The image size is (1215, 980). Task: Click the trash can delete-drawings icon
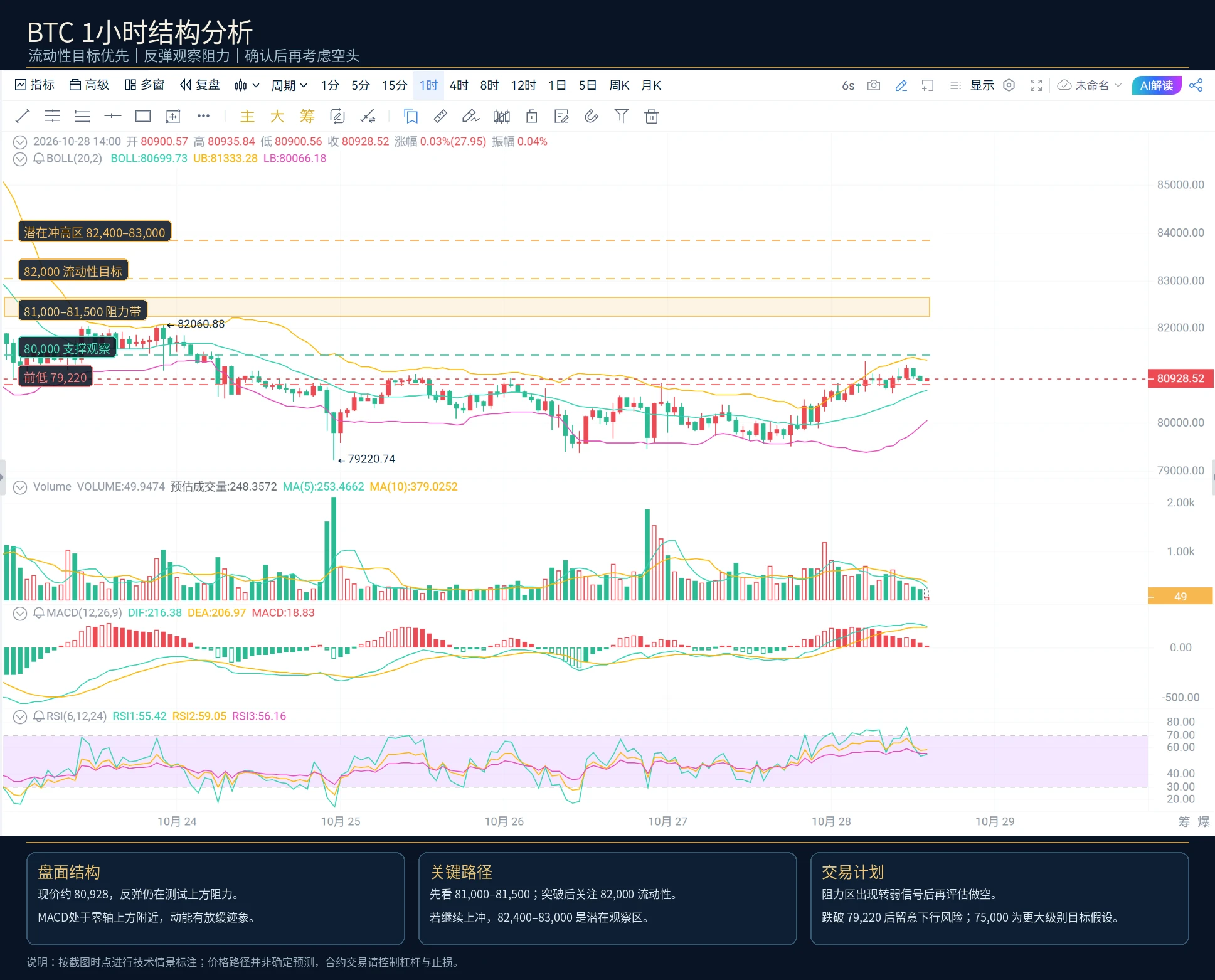coord(652,116)
